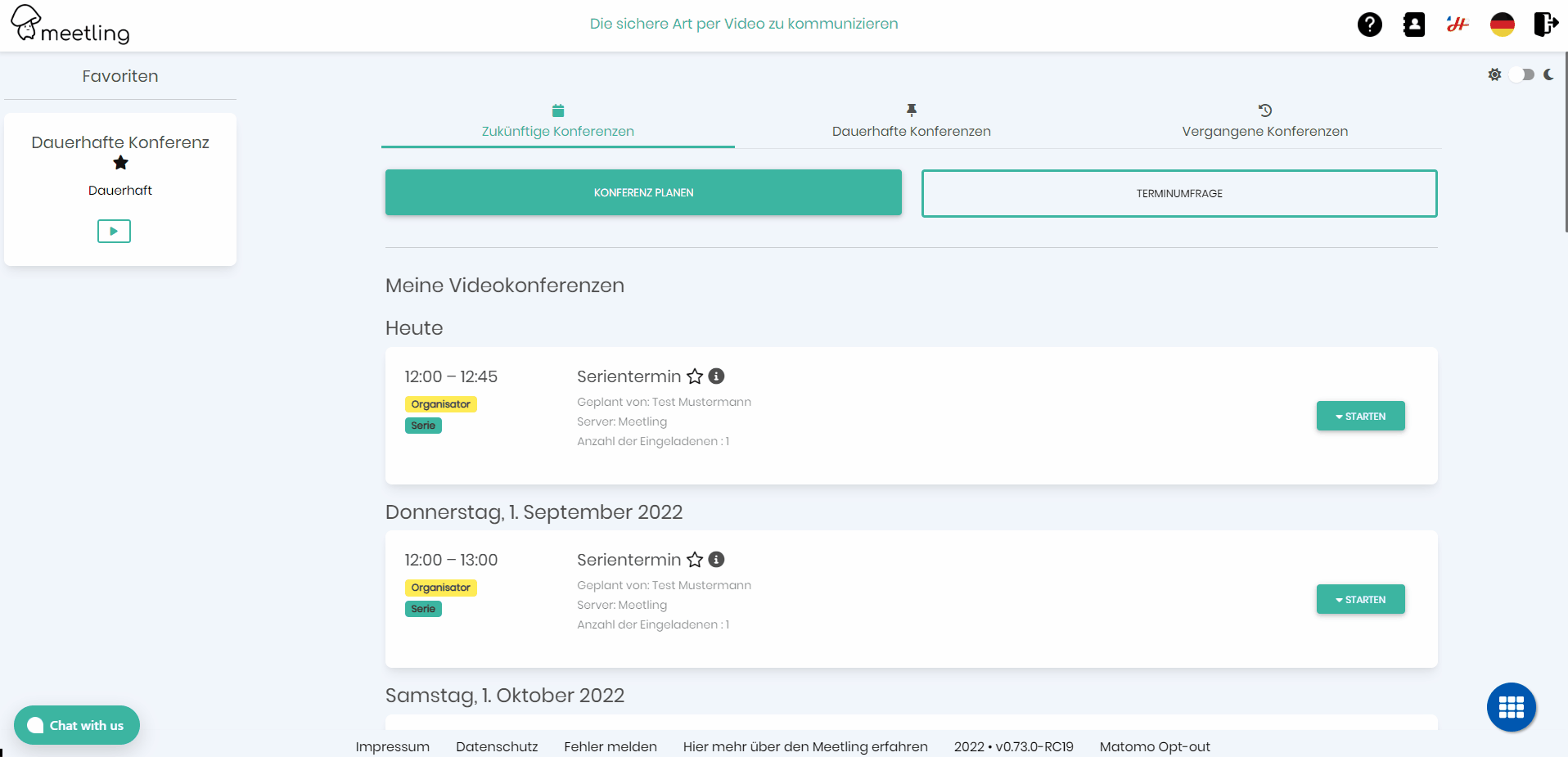Open info icon for today's Serientermin

[716, 376]
